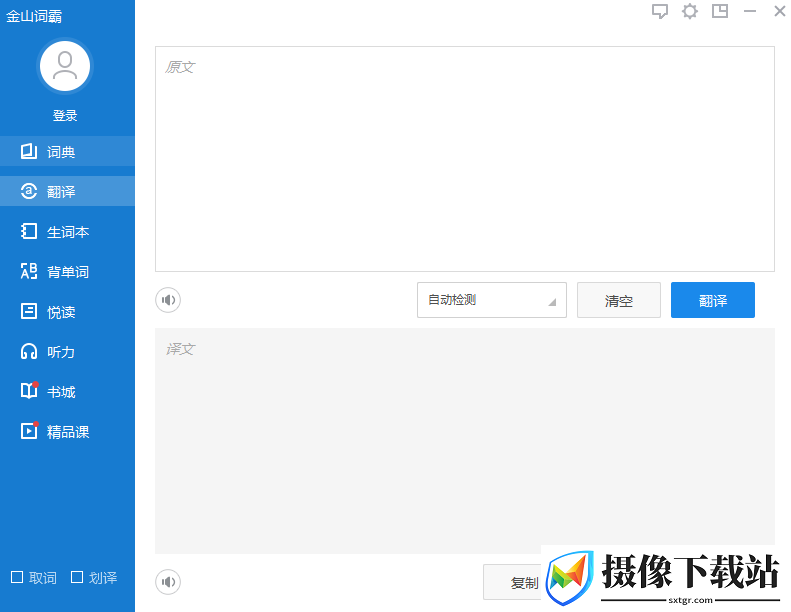Screen dimensions: 791x612
Task: Open the feedback message icon
Action: [x=659, y=11]
